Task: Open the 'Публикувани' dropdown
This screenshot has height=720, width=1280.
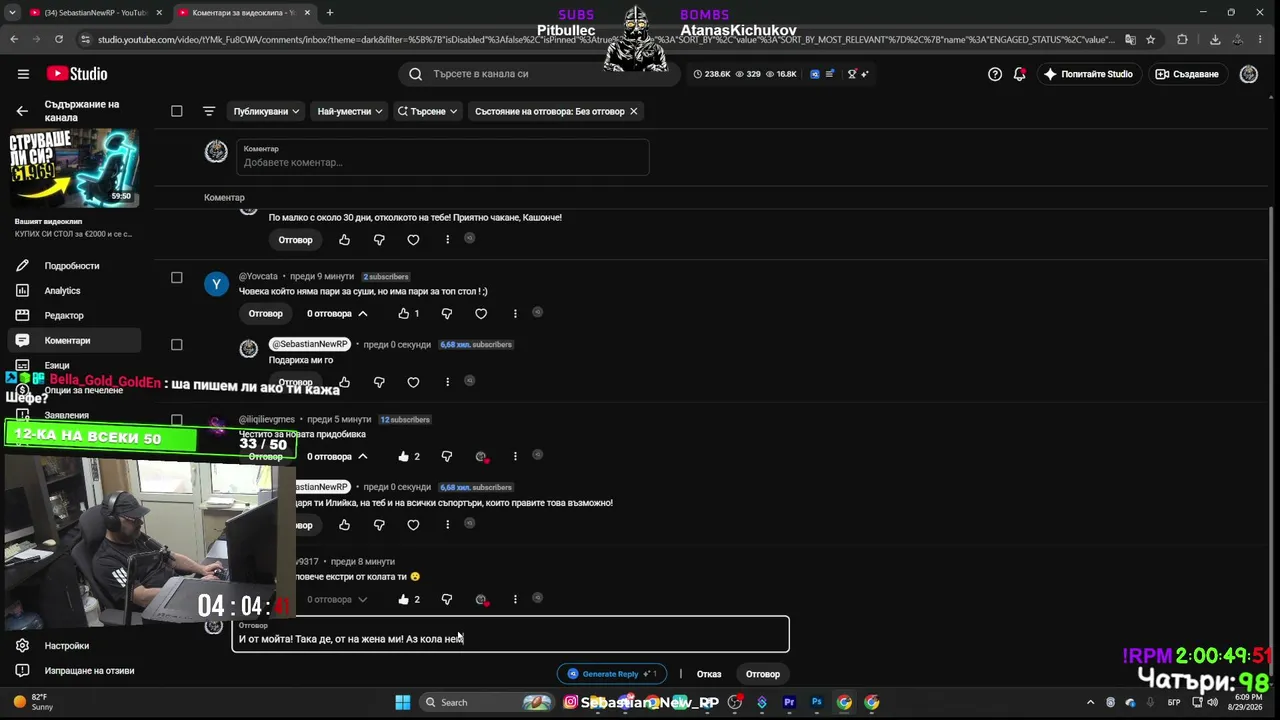Action: (266, 111)
